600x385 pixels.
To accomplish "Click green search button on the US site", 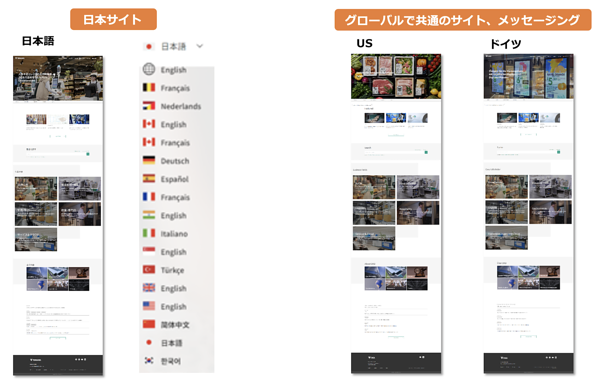I will coord(426,152).
